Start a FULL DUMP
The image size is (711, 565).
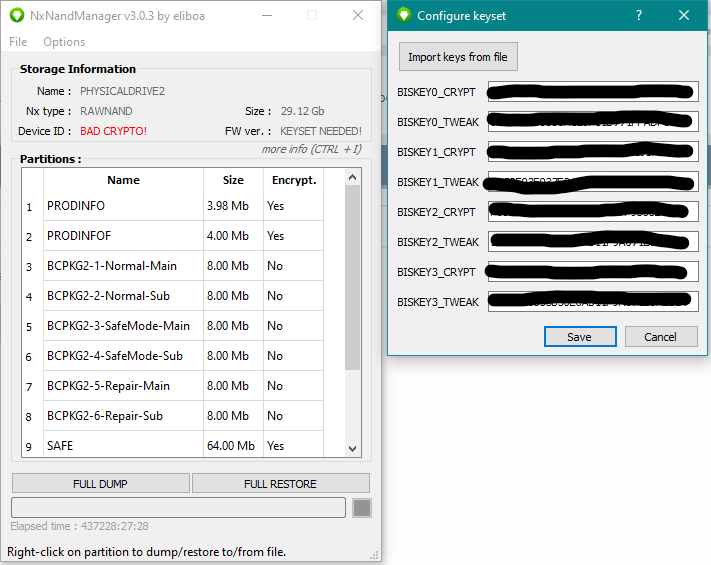(101, 484)
